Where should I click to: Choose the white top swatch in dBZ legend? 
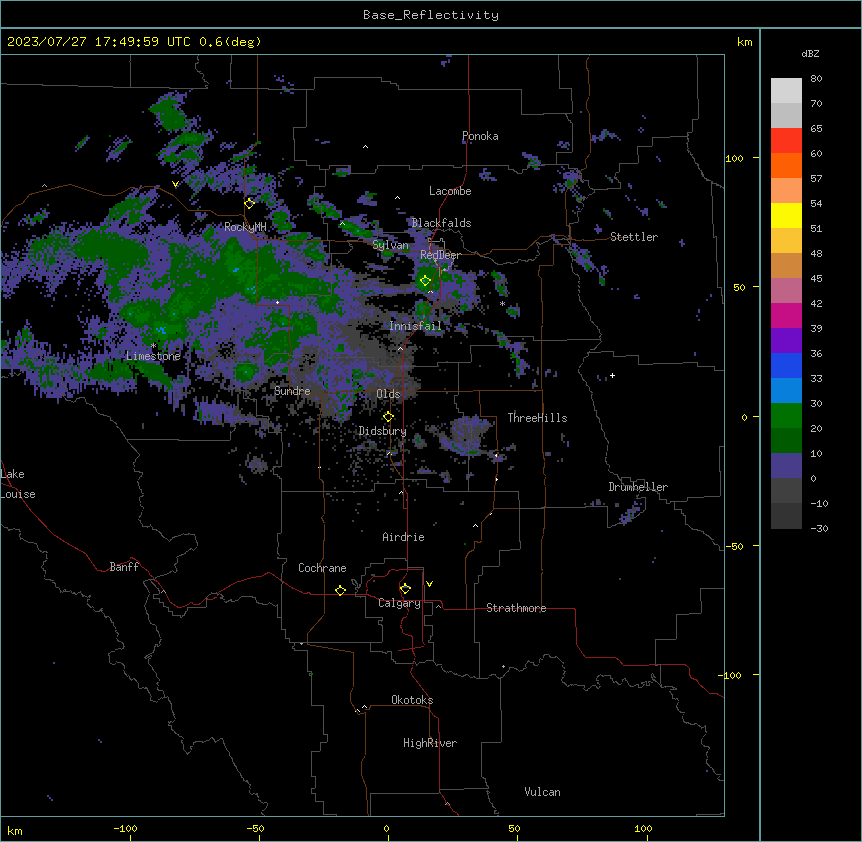[786, 91]
